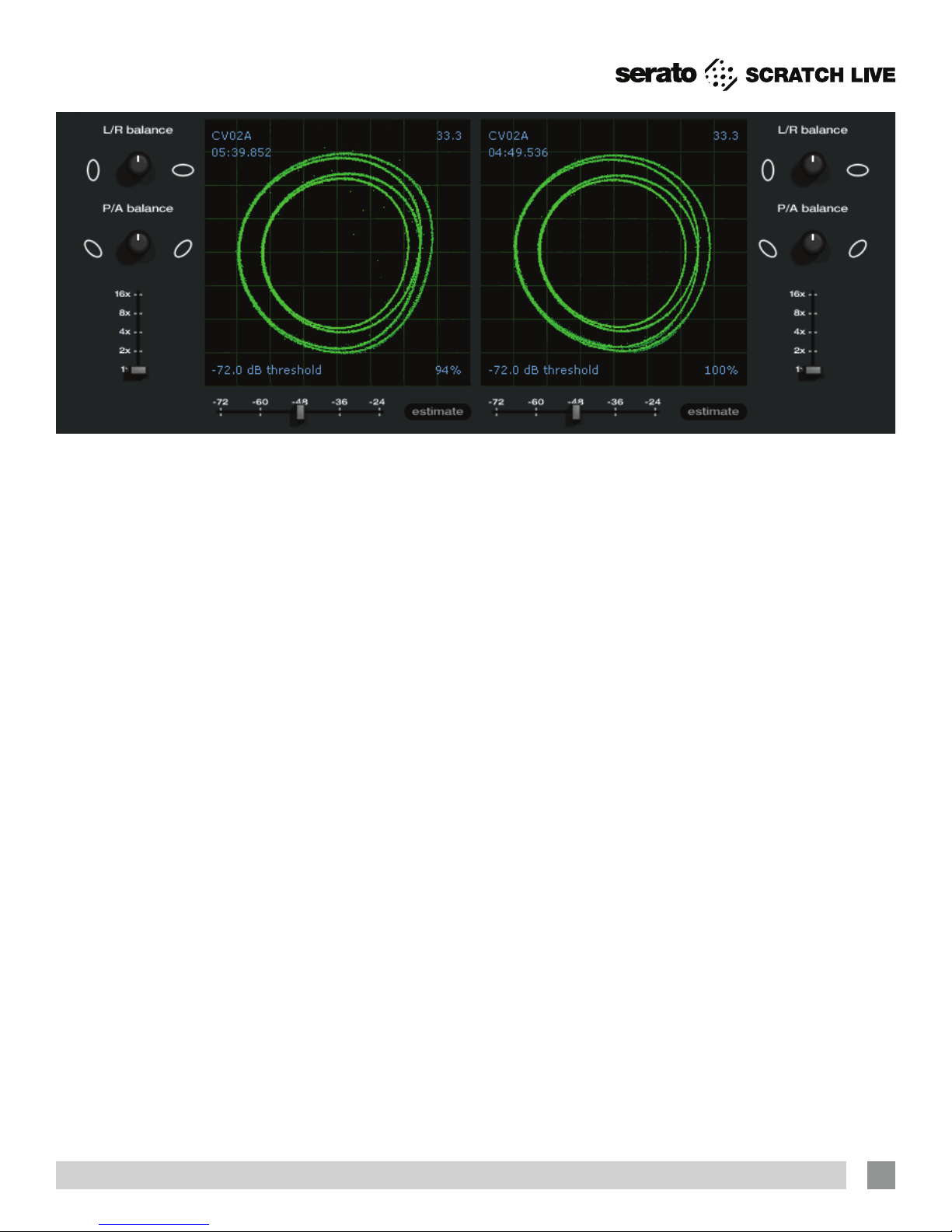Click -24 mark on right threshold slider

point(653,403)
